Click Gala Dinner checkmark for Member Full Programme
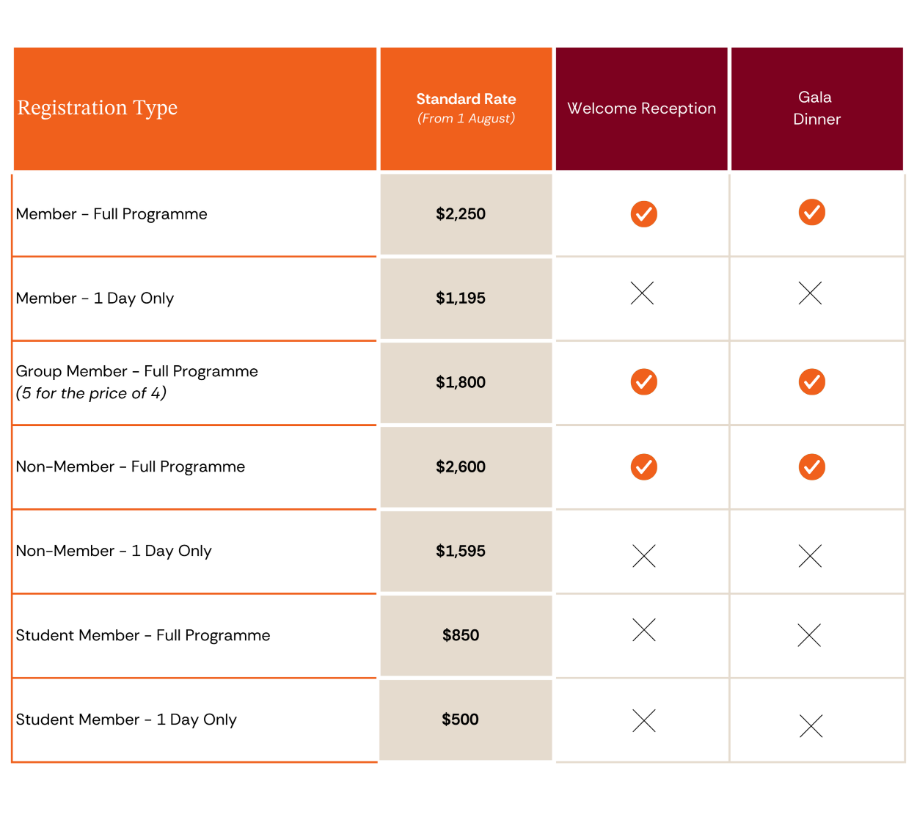 pyautogui.click(x=812, y=212)
